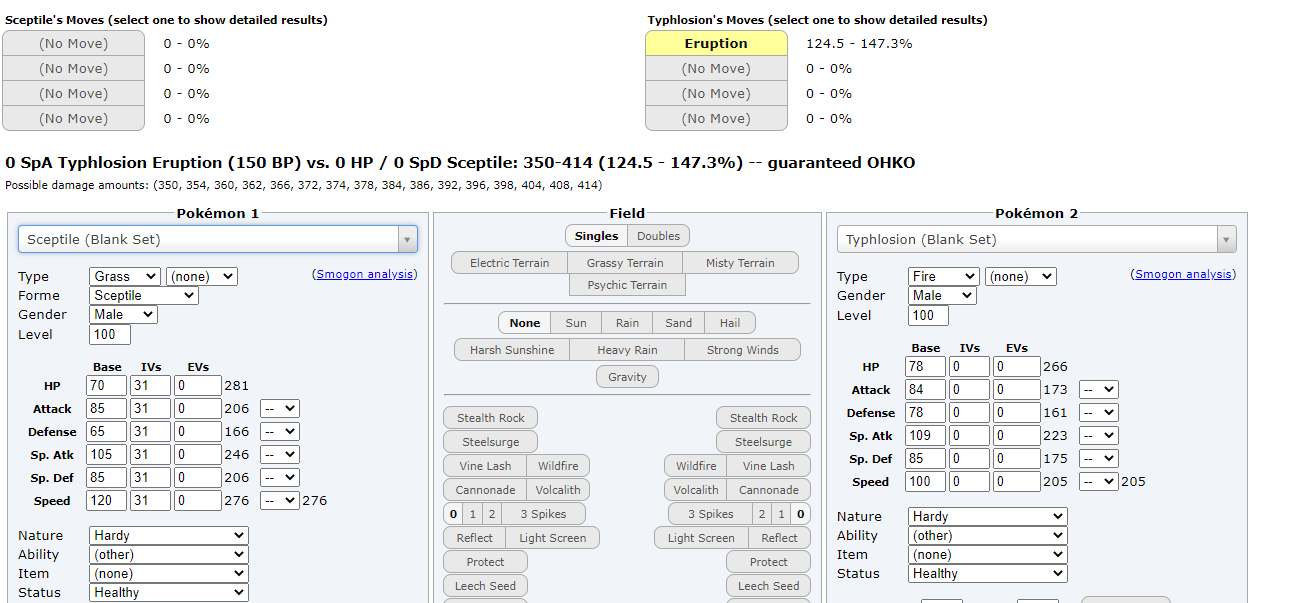The width and height of the screenshot is (1312, 603).
Task: Click Sceptile's Level input field
Action: 110,334
